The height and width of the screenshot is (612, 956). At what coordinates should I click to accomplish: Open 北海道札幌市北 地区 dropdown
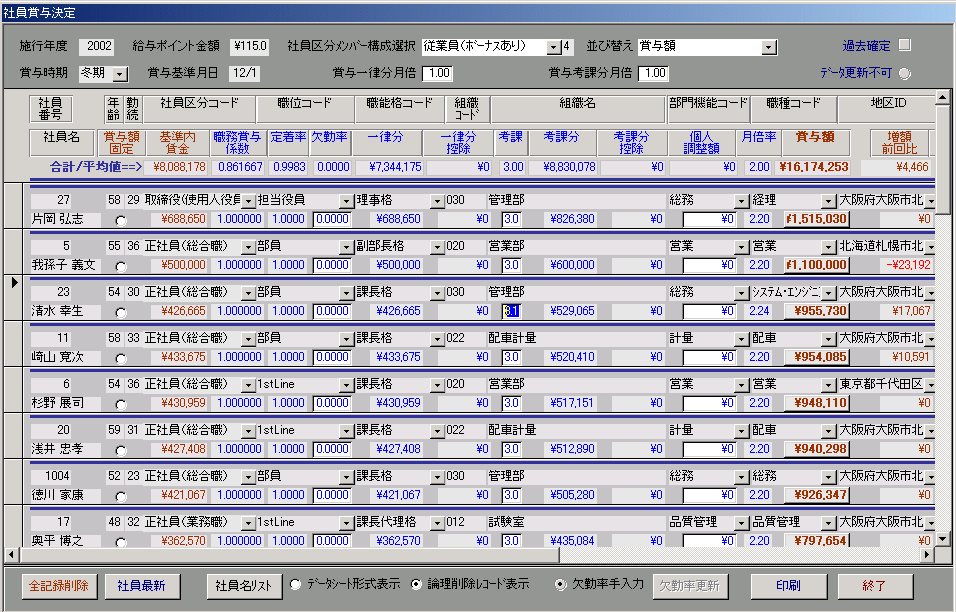click(x=930, y=247)
